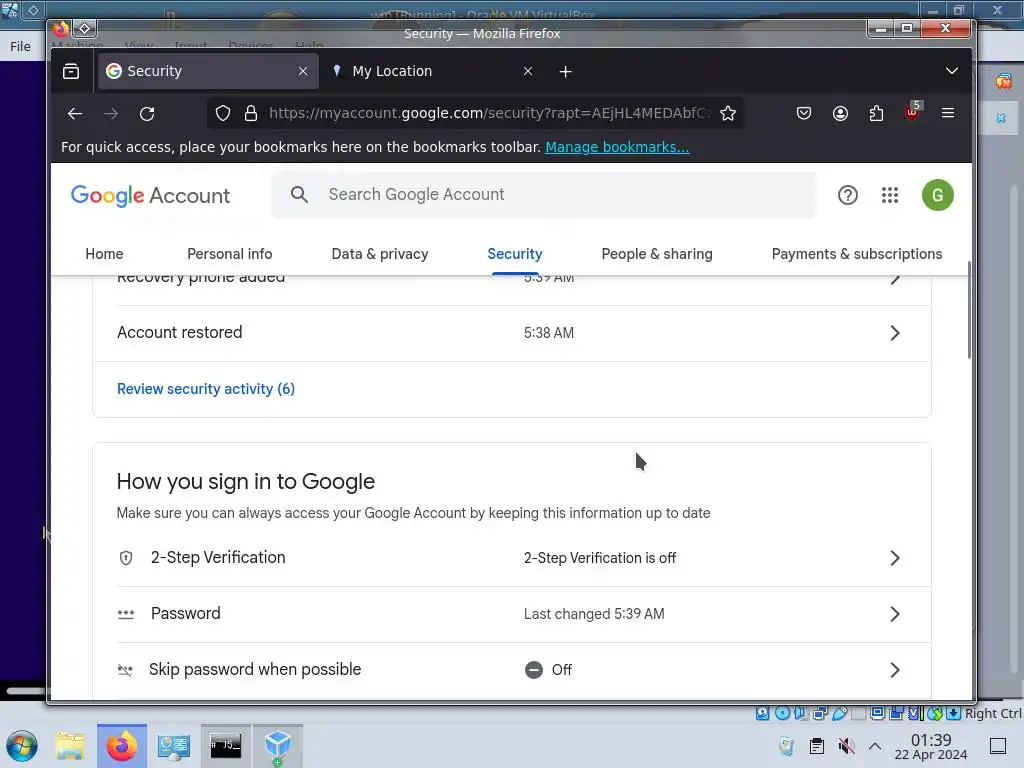Click the tracking protection shield icon
Viewport: 1024px width, 768px height.
223,114
